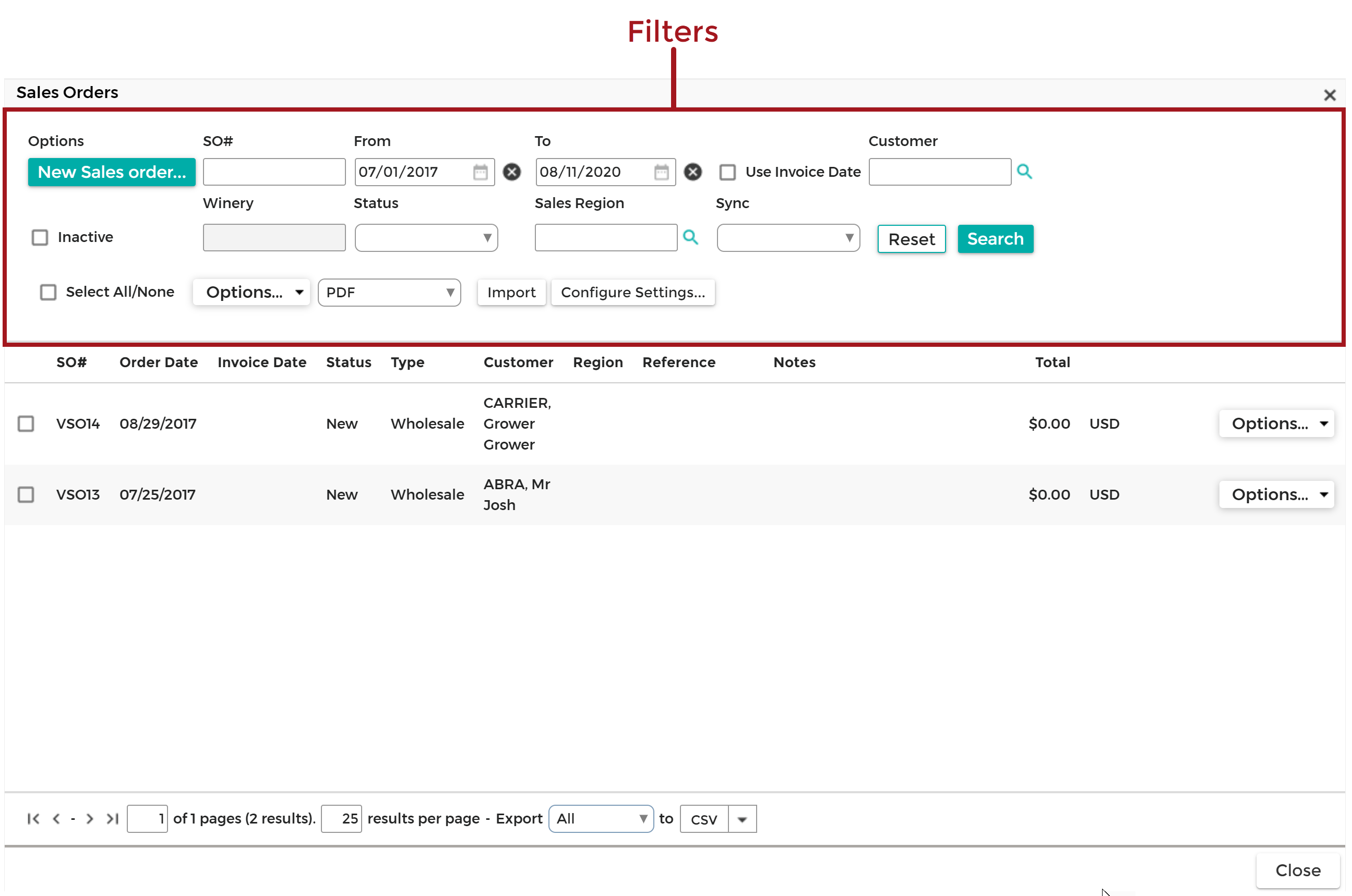Sort by the Status column header
The height and width of the screenshot is (896, 1352).
point(350,364)
